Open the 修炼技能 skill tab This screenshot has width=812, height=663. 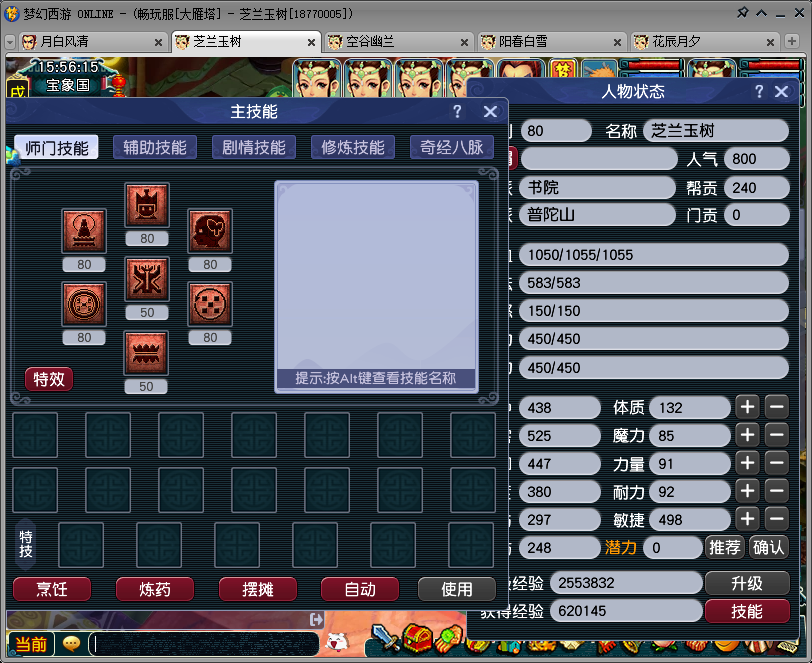[x=353, y=148]
